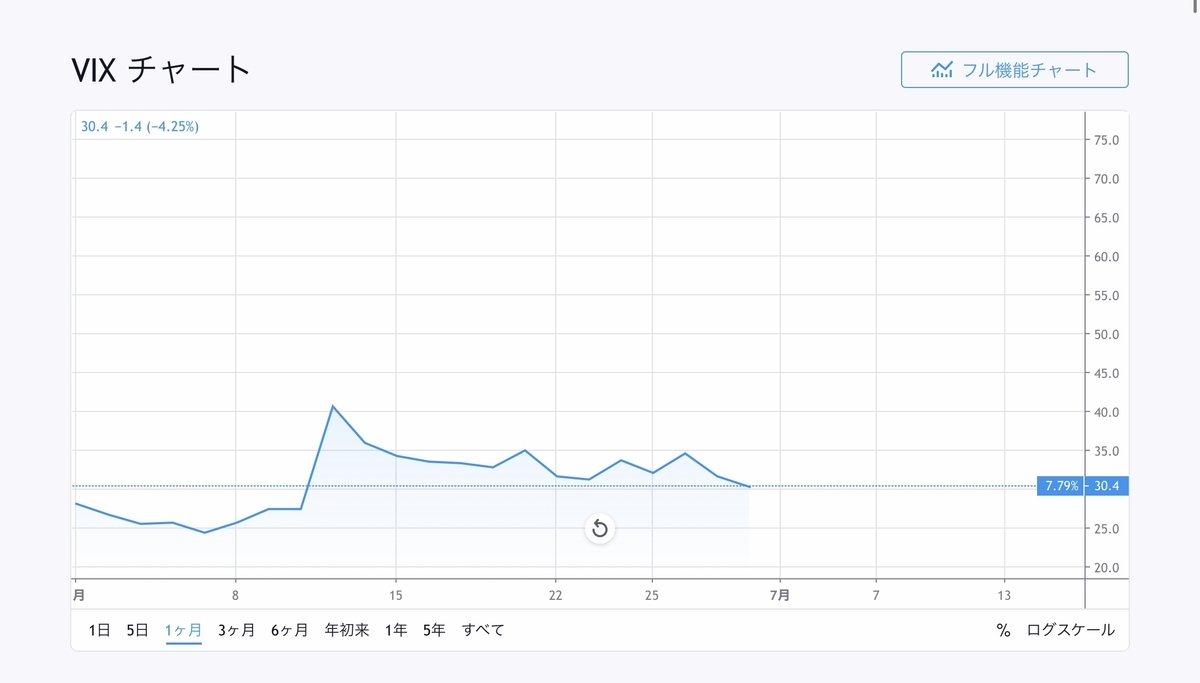Click the 7月 date axis label
The height and width of the screenshot is (683, 1200).
[780, 594]
